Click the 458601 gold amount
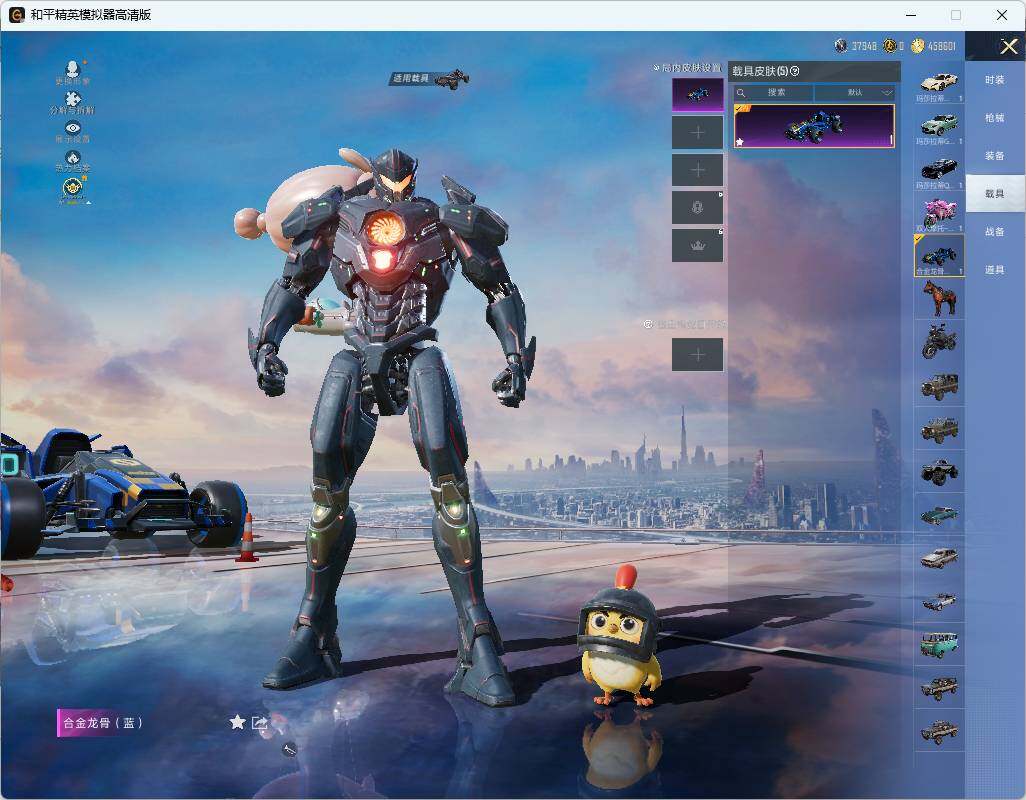This screenshot has width=1026, height=800. point(942,46)
